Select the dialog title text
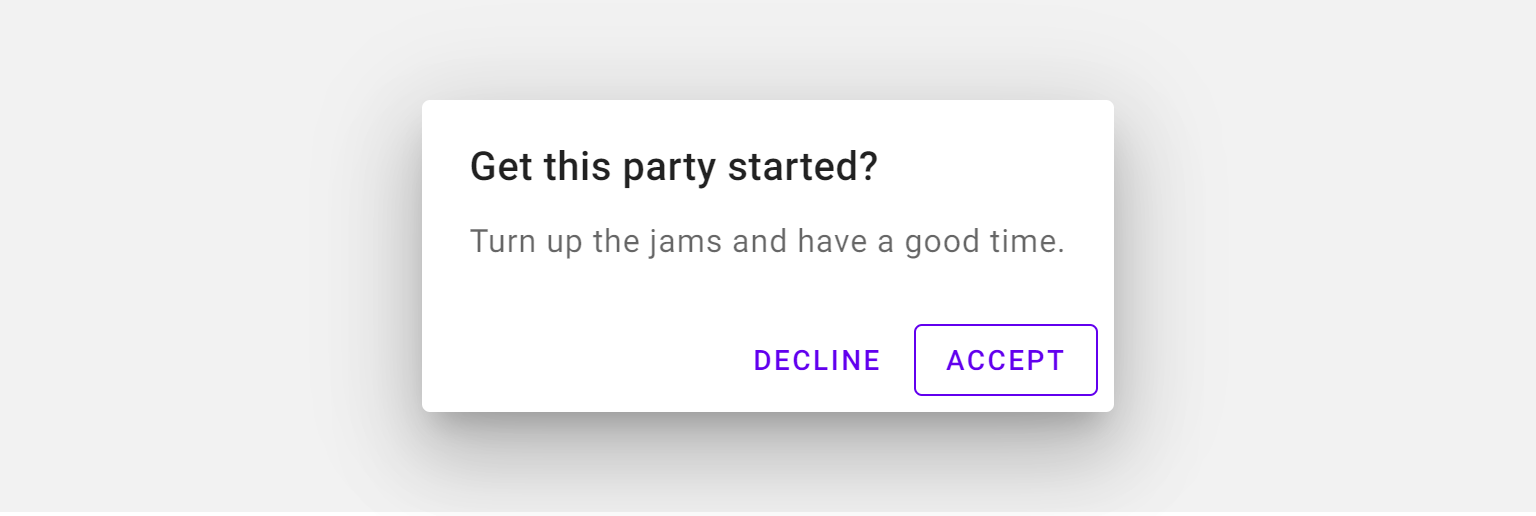The width and height of the screenshot is (1536, 516). coord(673,167)
